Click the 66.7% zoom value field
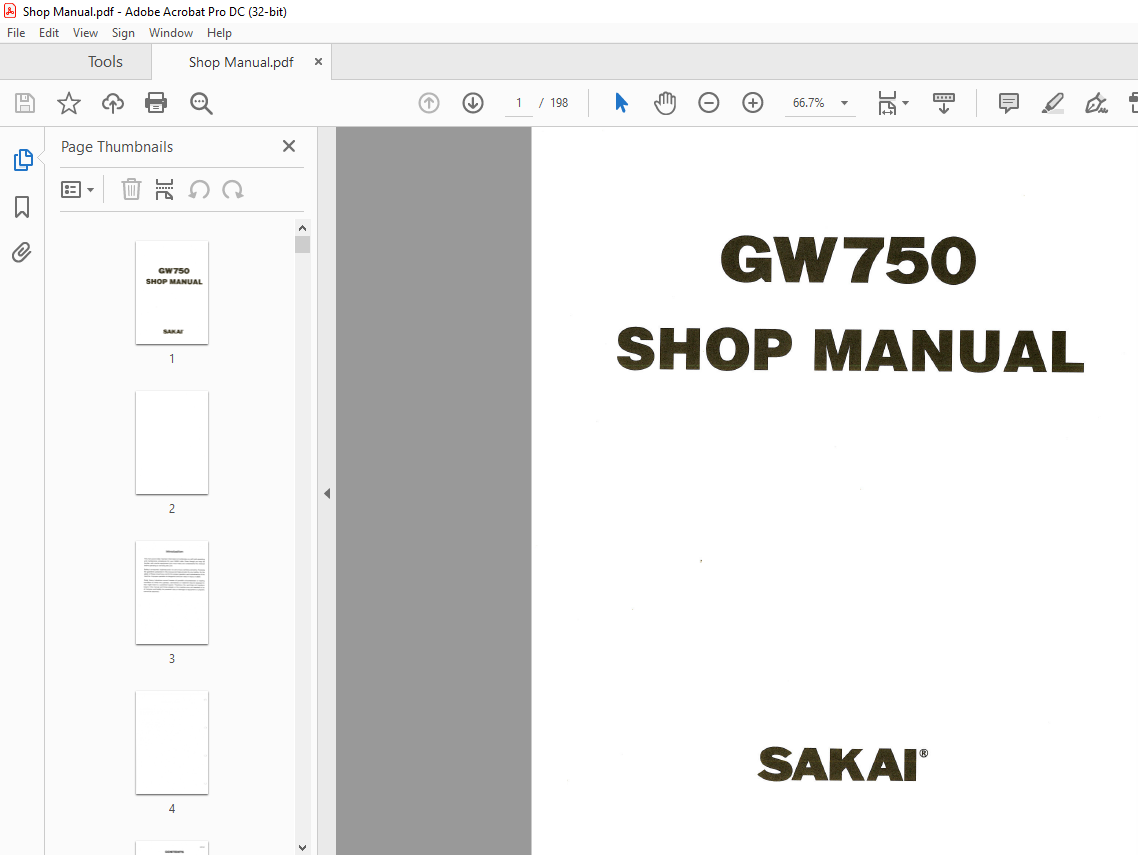1138x855 pixels. [x=809, y=103]
